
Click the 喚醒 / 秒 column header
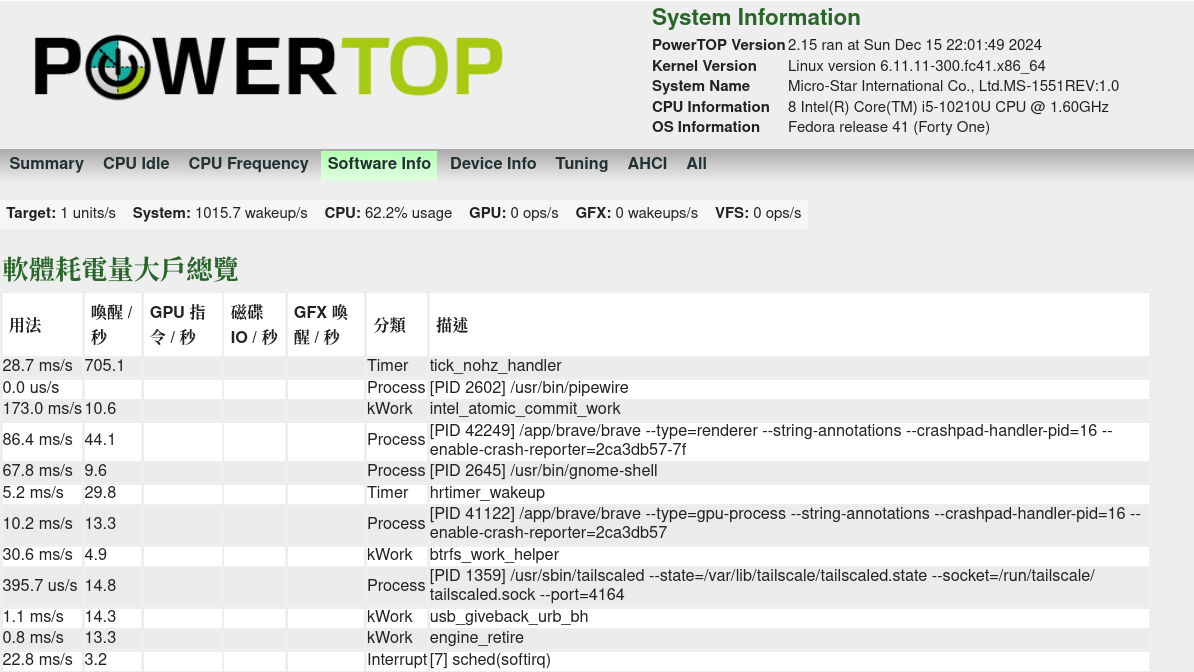(x=112, y=325)
